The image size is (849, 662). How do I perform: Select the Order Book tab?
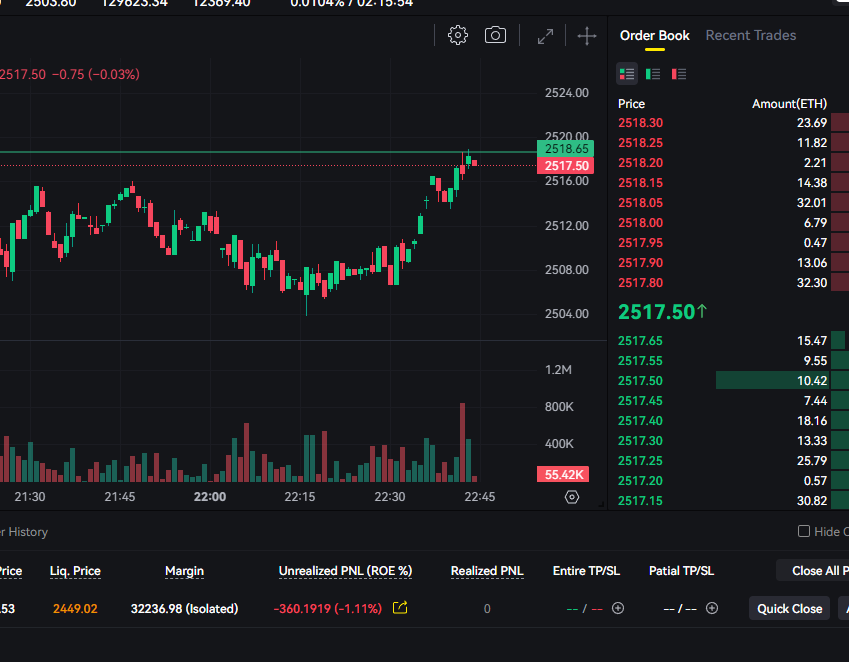click(x=654, y=35)
